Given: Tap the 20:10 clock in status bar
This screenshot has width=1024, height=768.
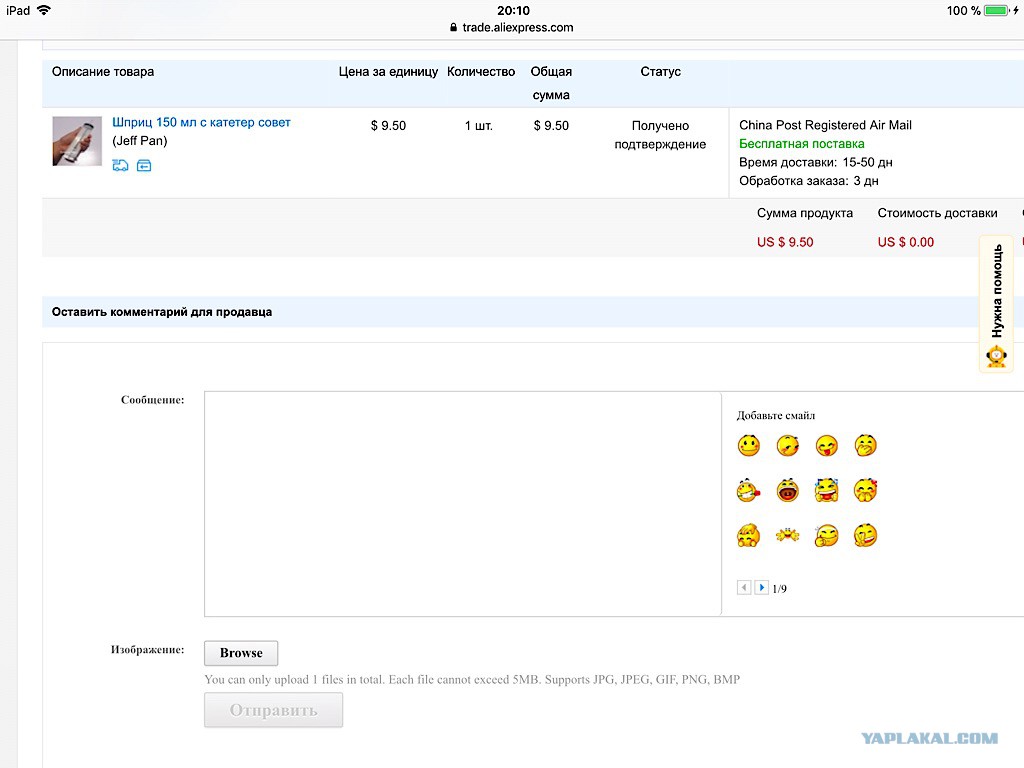Looking at the screenshot, I should click(513, 10).
